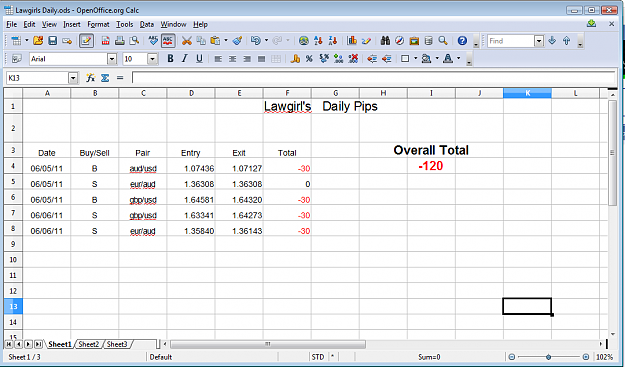This screenshot has width=625, height=367.
Task: Open Page Preview icon
Action: coord(135,41)
